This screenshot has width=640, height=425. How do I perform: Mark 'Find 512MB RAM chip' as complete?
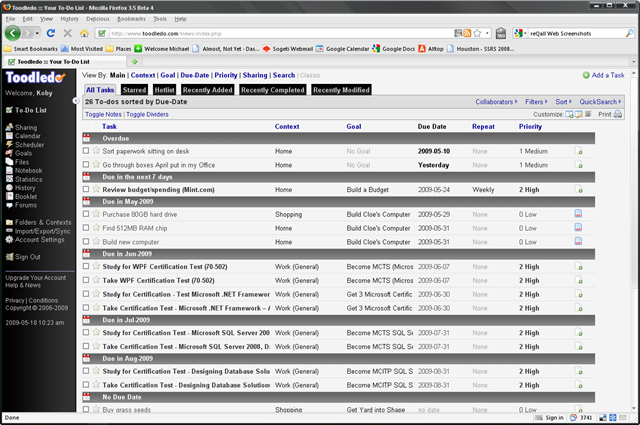click(x=86, y=228)
